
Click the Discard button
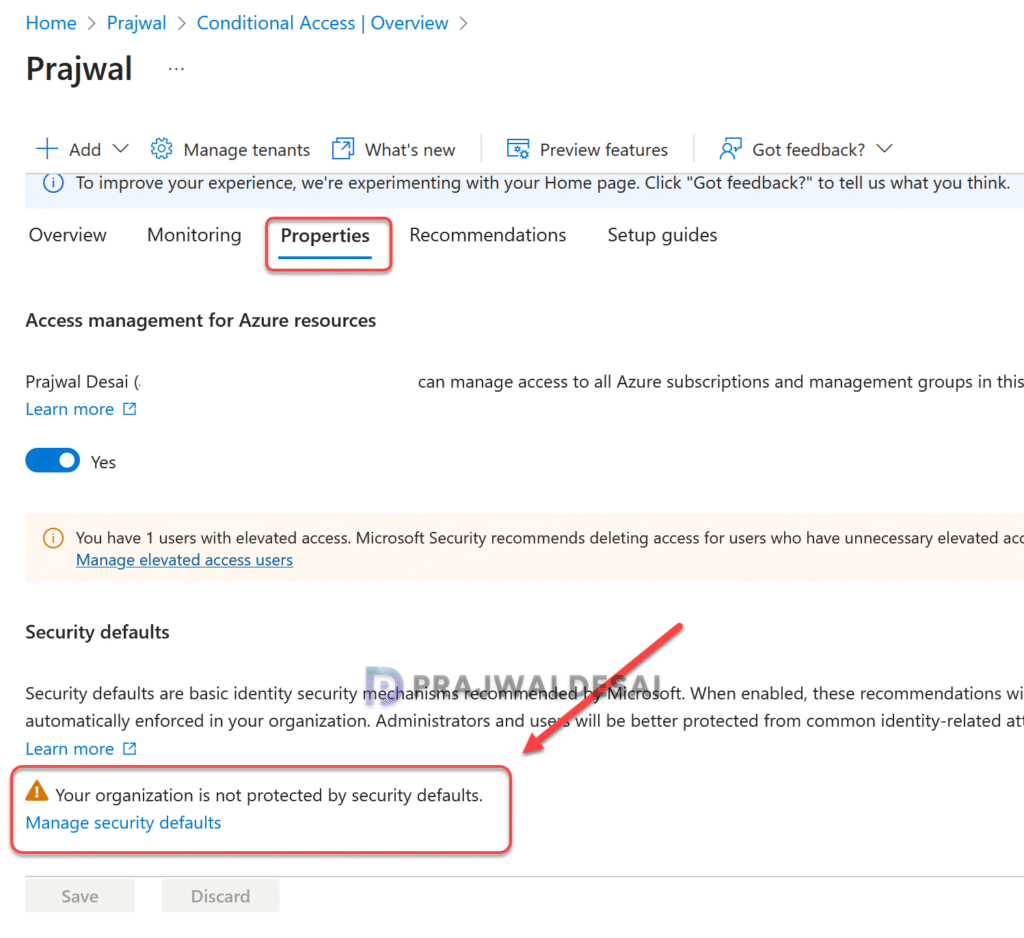[220, 896]
